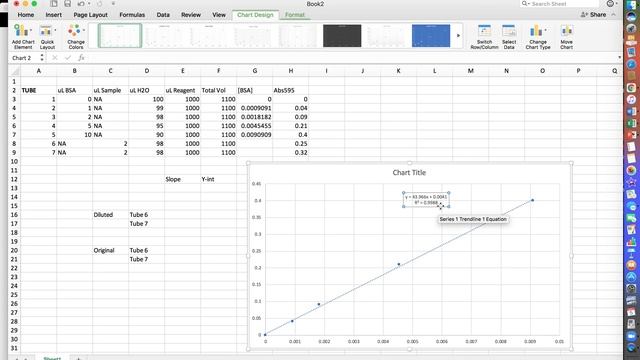Expand the formula bar with its arrow
640x360 pixels.
pyautogui.click(x=619, y=58)
